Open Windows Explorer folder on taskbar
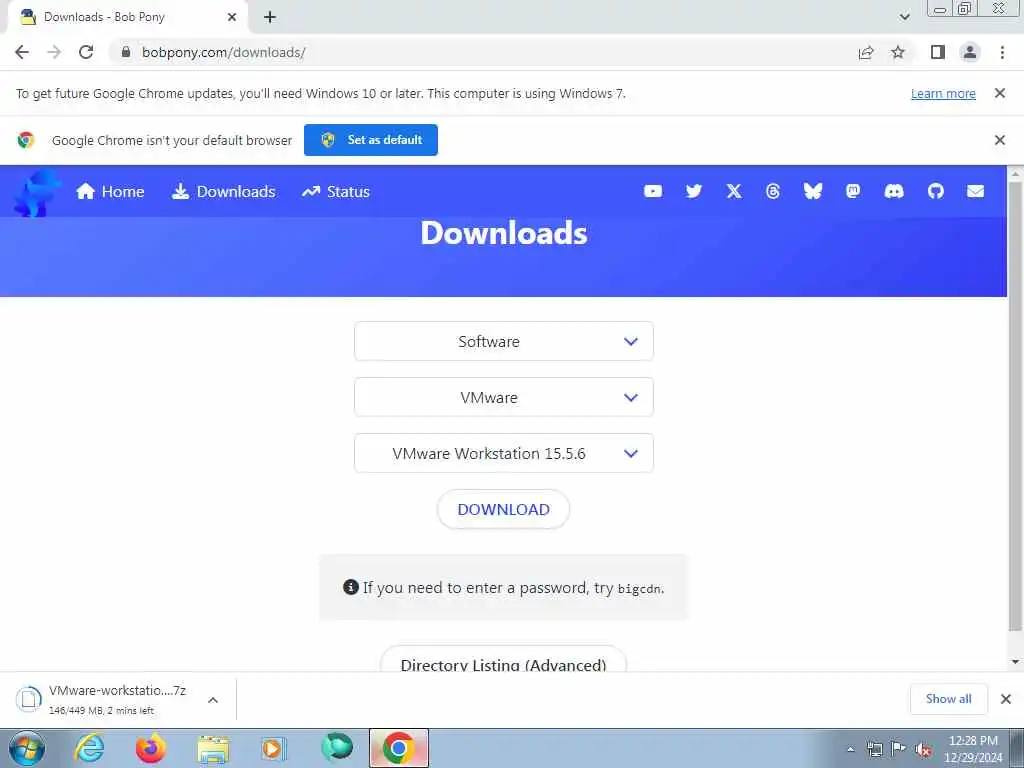This screenshot has width=1024, height=768. click(x=213, y=748)
